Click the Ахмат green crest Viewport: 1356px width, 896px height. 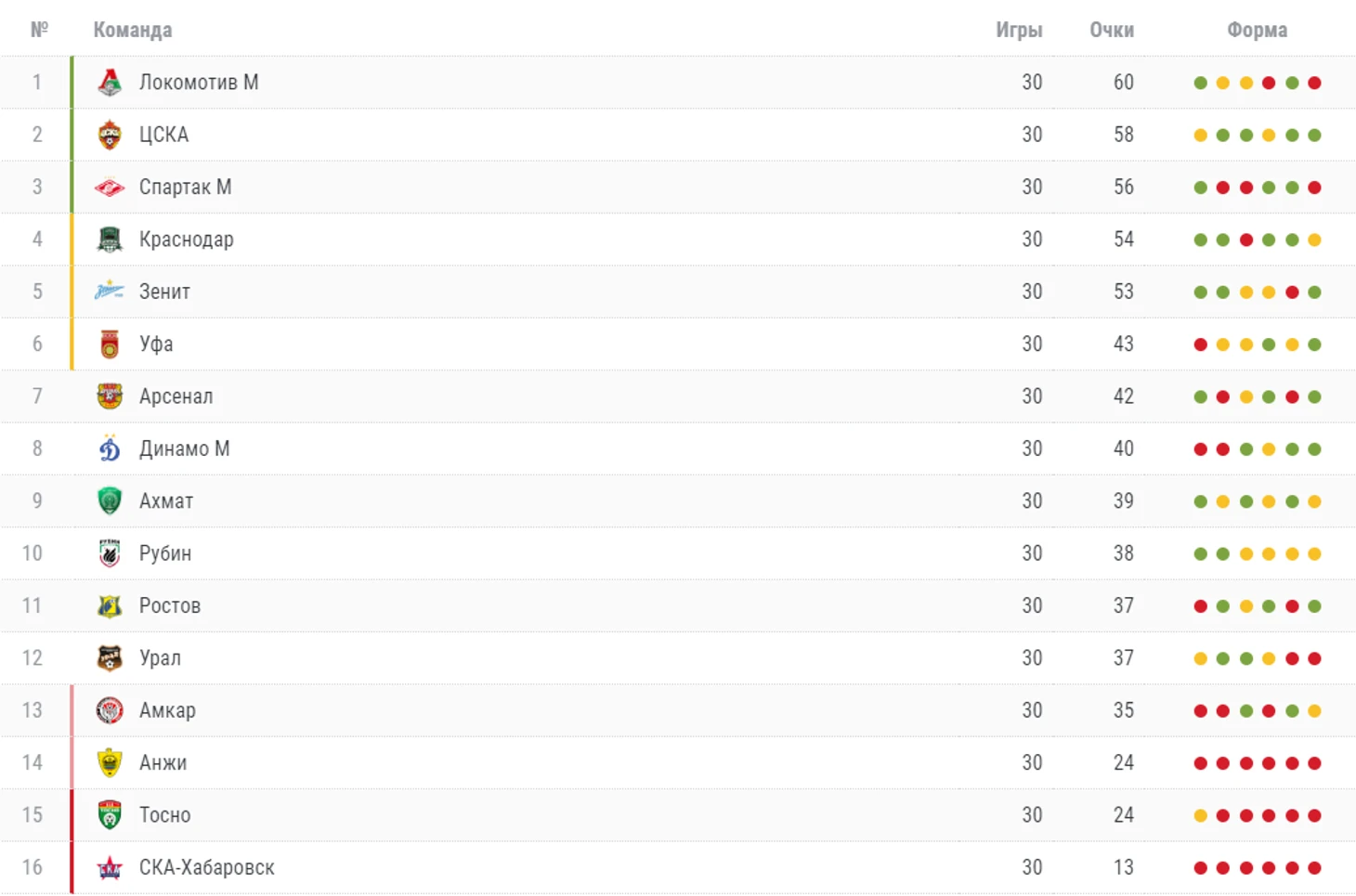(110, 501)
